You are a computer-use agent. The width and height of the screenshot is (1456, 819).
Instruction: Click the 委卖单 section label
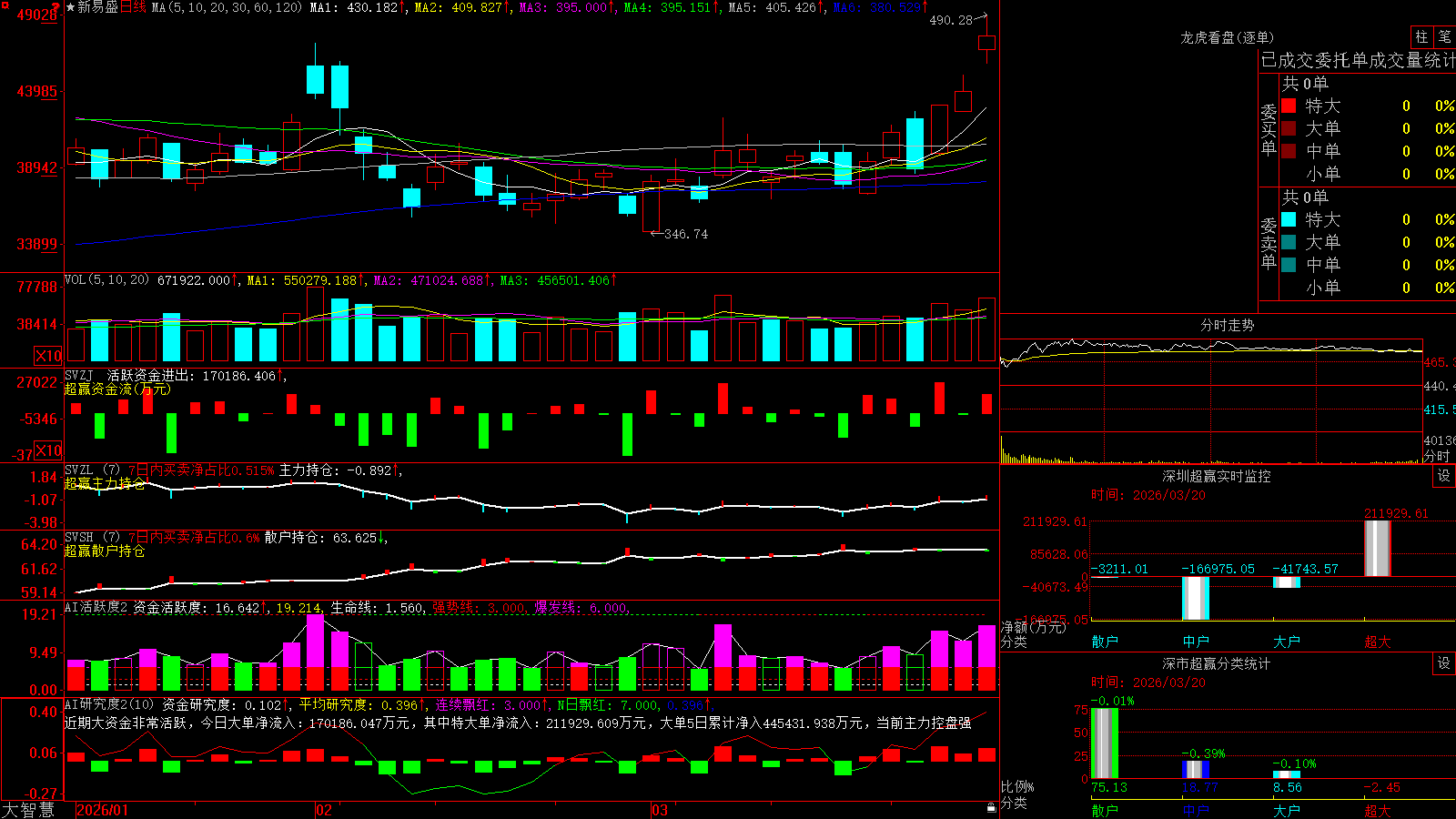1269,243
